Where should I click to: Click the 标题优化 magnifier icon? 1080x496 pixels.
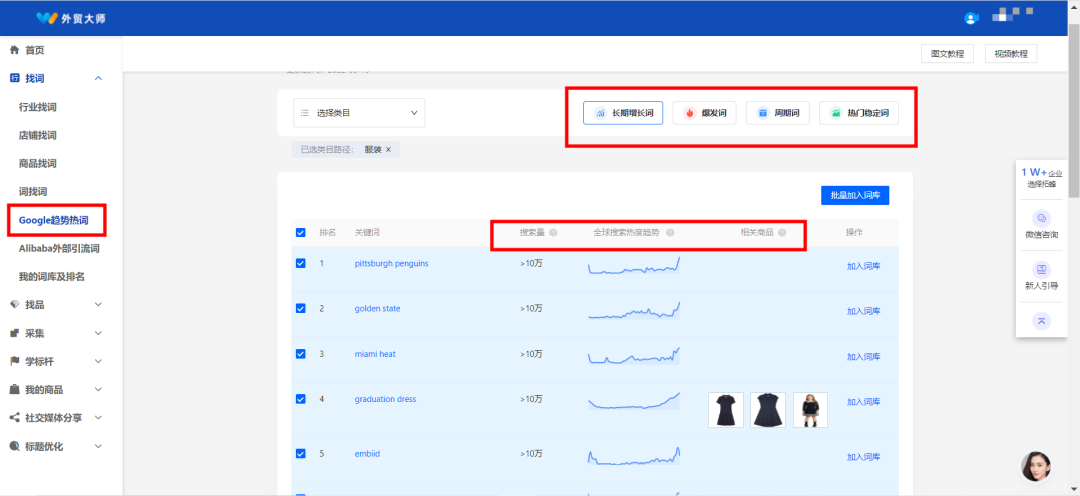pyautogui.click(x=14, y=446)
